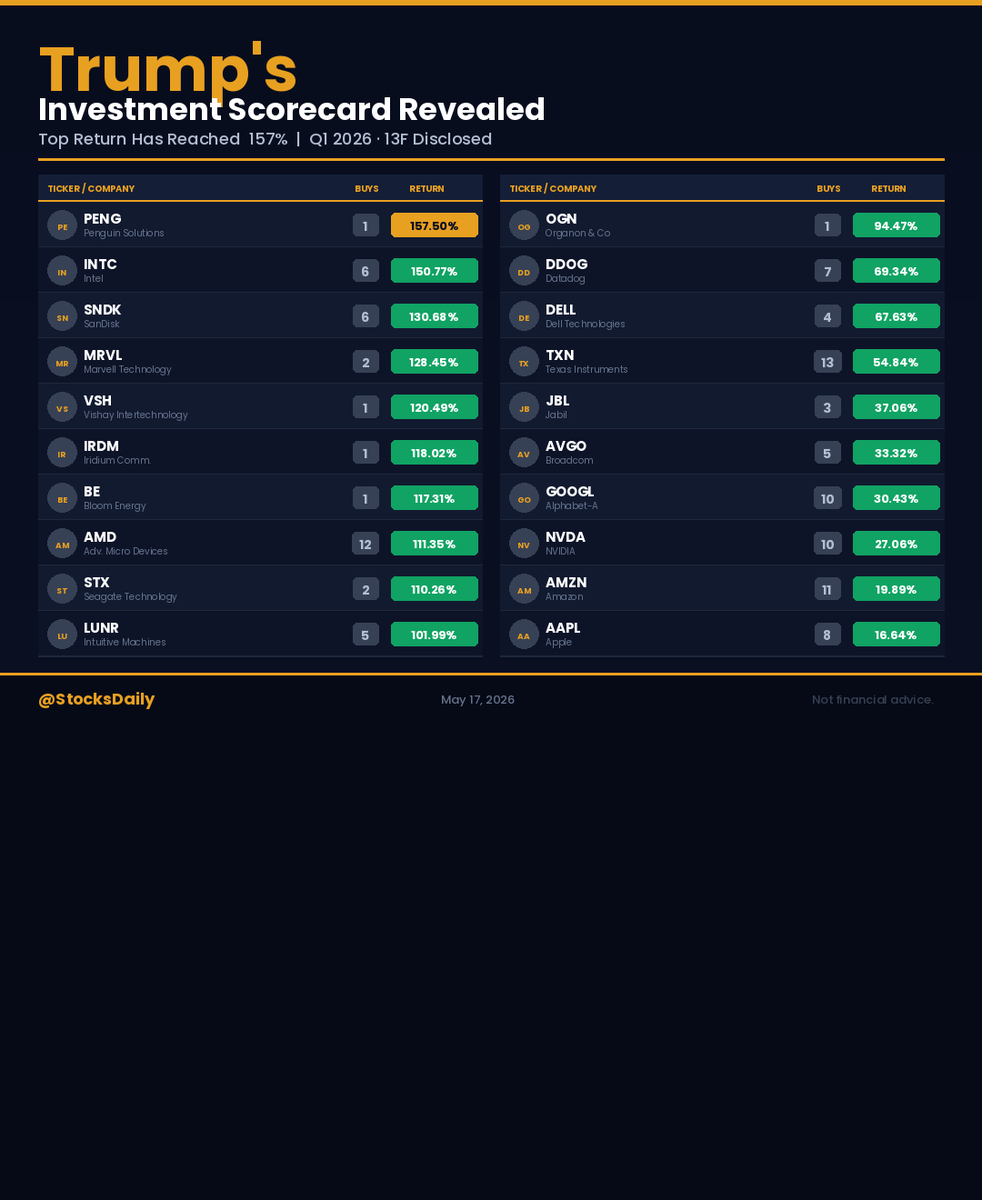Click the AV avatar icon for Broadcom
This screenshot has width=982, height=1200.
tap(524, 453)
